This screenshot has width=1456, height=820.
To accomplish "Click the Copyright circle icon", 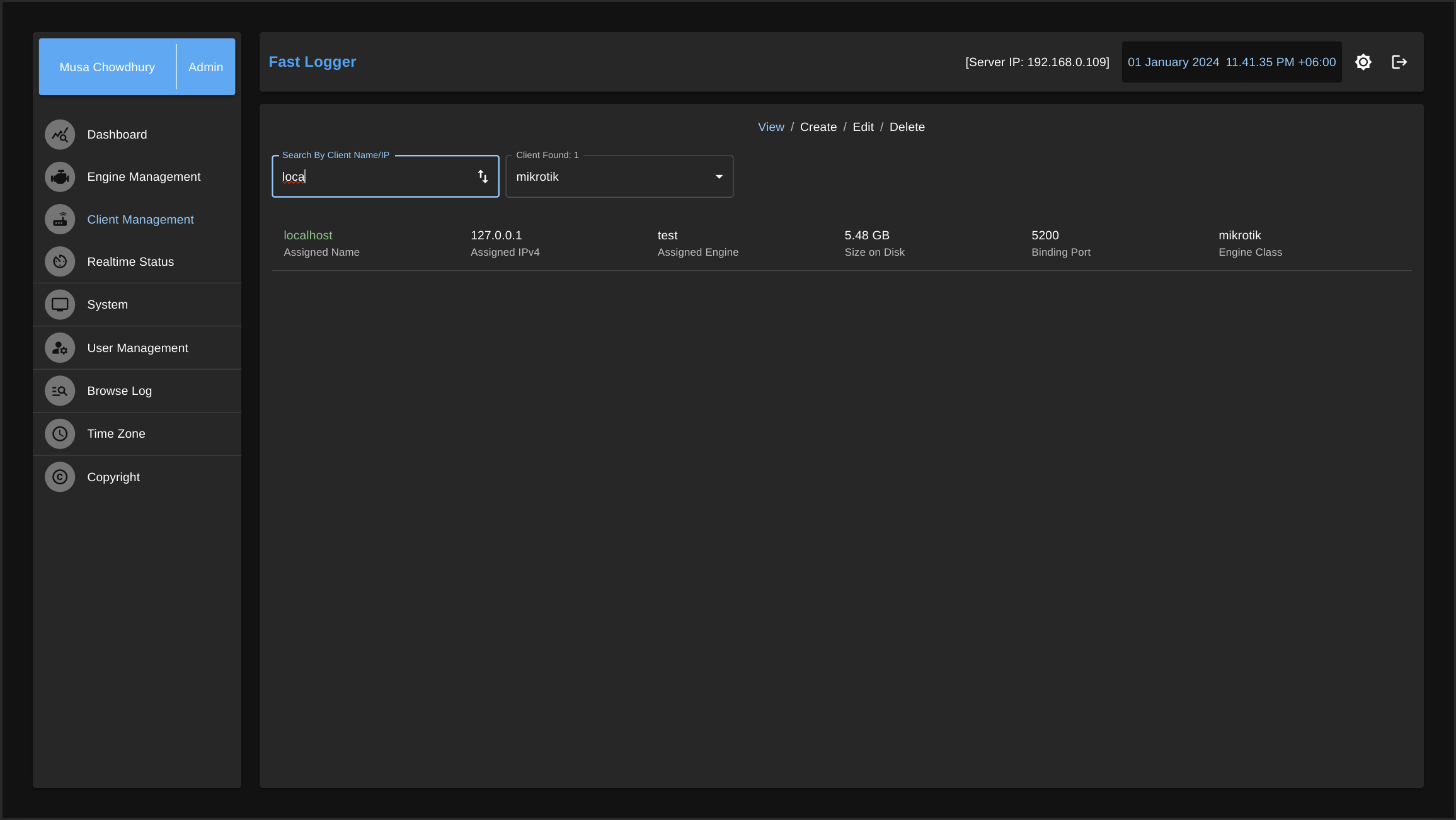I will (60, 477).
